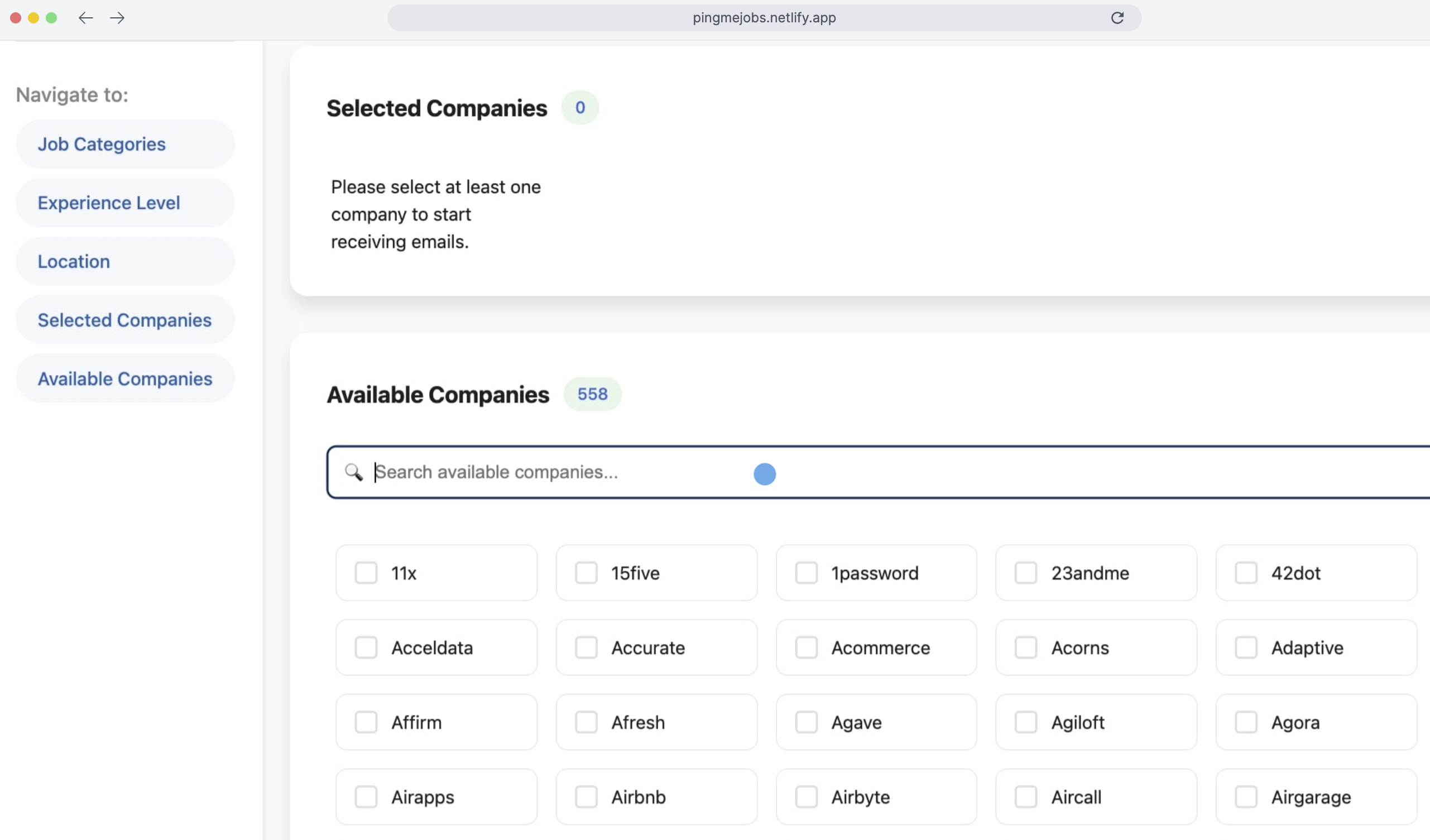Click the magnifier icon in the search box
Image resolution: width=1430 pixels, height=840 pixels.
click(x=353, y=472)
